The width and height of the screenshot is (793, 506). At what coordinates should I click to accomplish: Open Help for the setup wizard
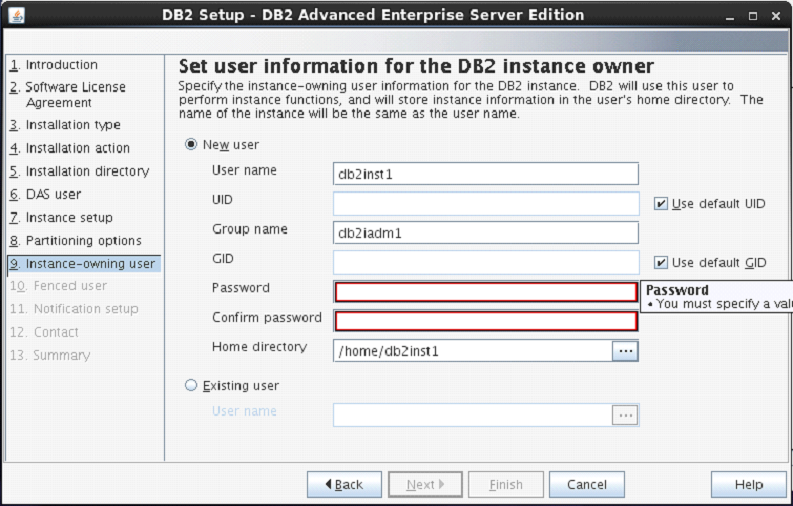pos(748,484)
